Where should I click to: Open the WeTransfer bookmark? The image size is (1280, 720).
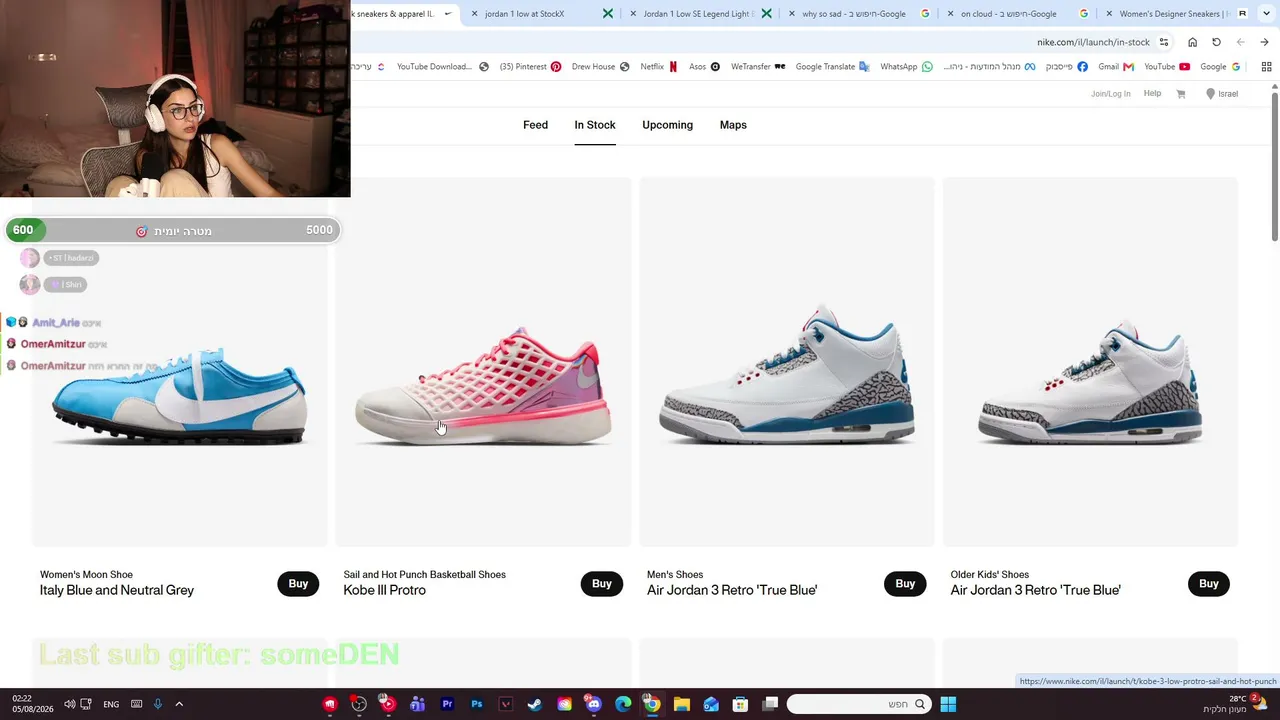pyautogui.click(x=758, y=67)
